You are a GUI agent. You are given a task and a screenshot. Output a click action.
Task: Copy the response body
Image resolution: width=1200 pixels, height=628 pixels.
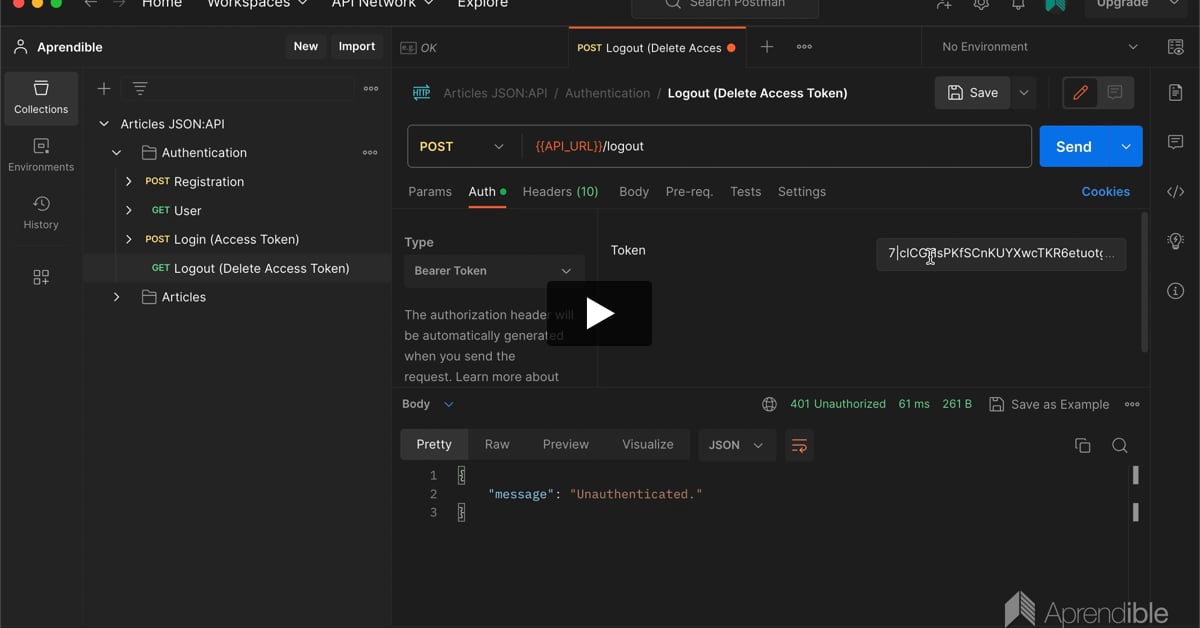tap(1082, 445)
